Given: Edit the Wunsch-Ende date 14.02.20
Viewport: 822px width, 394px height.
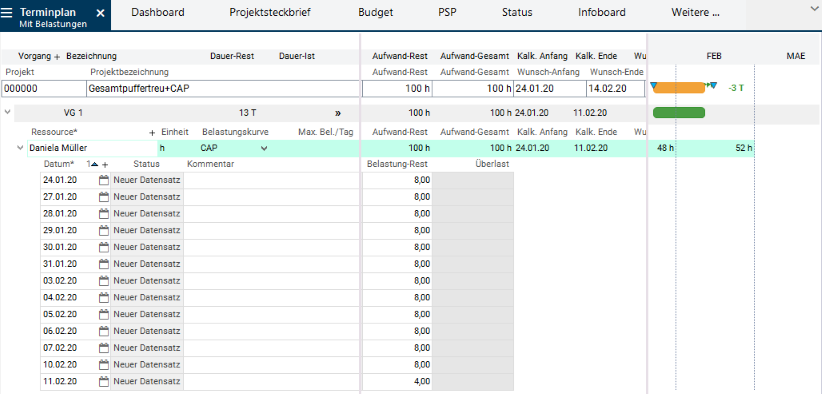Looking at the screenshot, I should click(615, 89).
